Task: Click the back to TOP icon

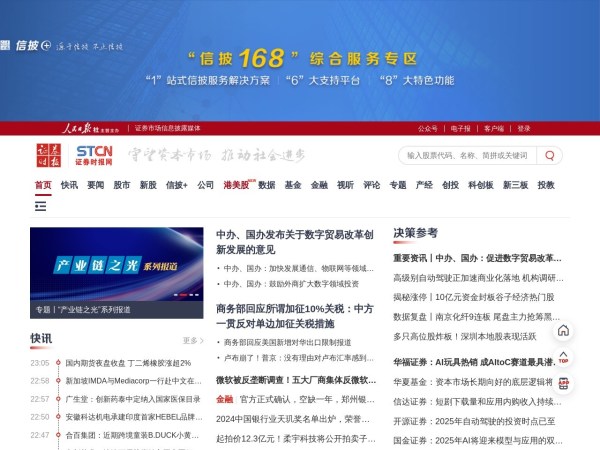Action: click(563, 357)
